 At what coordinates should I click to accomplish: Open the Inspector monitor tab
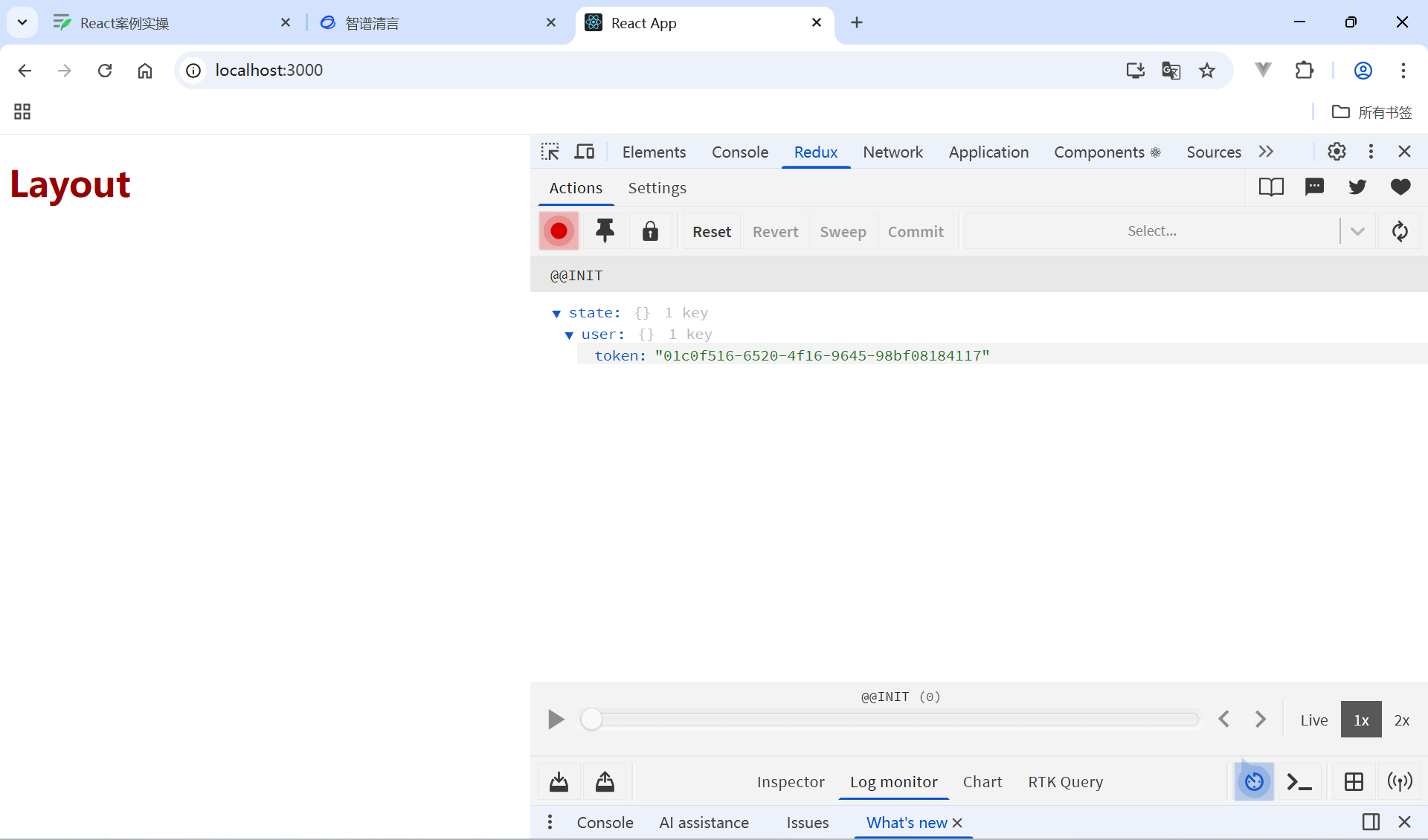coord(790,782)
